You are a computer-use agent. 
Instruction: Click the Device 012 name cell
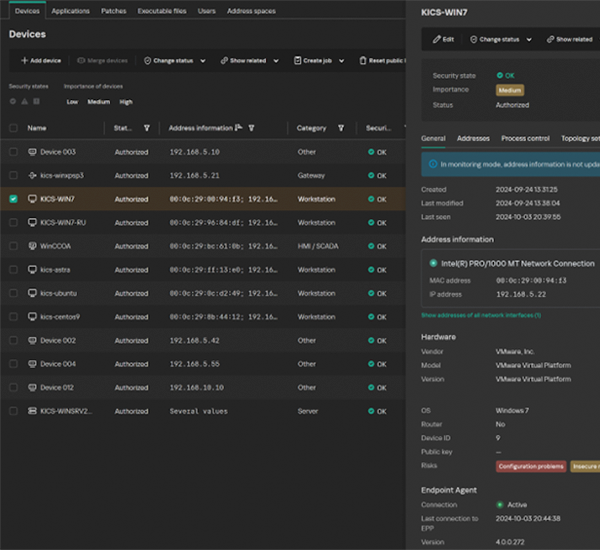pyautogui.click(x=57, y=387)
